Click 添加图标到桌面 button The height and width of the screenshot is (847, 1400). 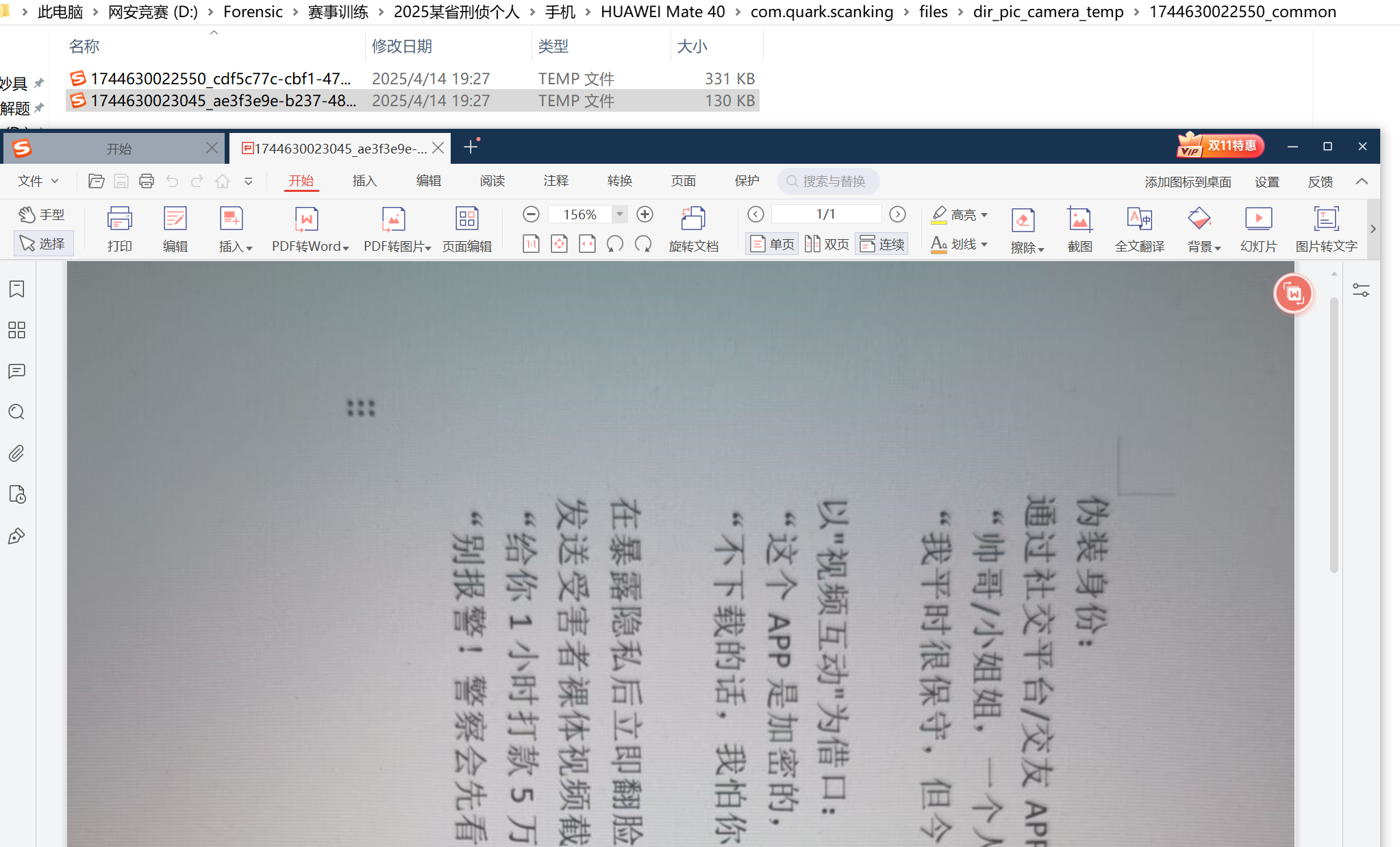click(x=1188, y=182)
